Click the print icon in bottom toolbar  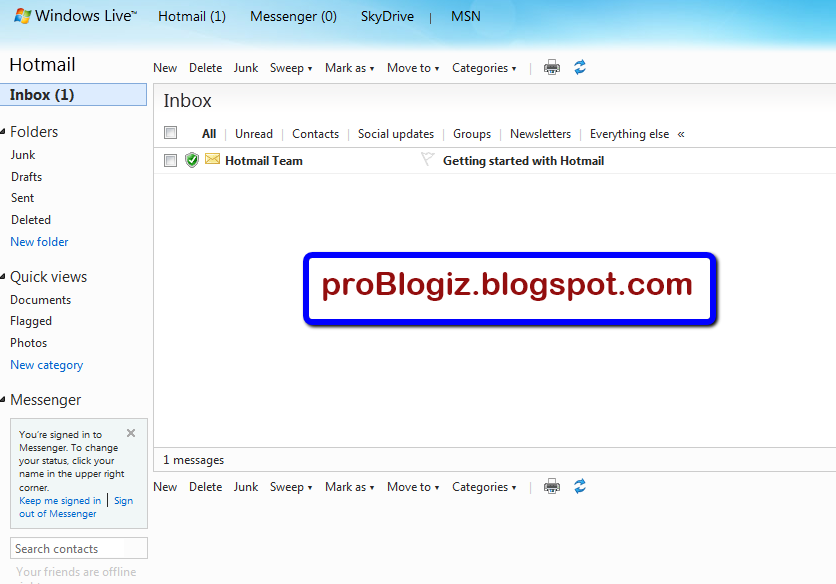click(x=552, y=486)
